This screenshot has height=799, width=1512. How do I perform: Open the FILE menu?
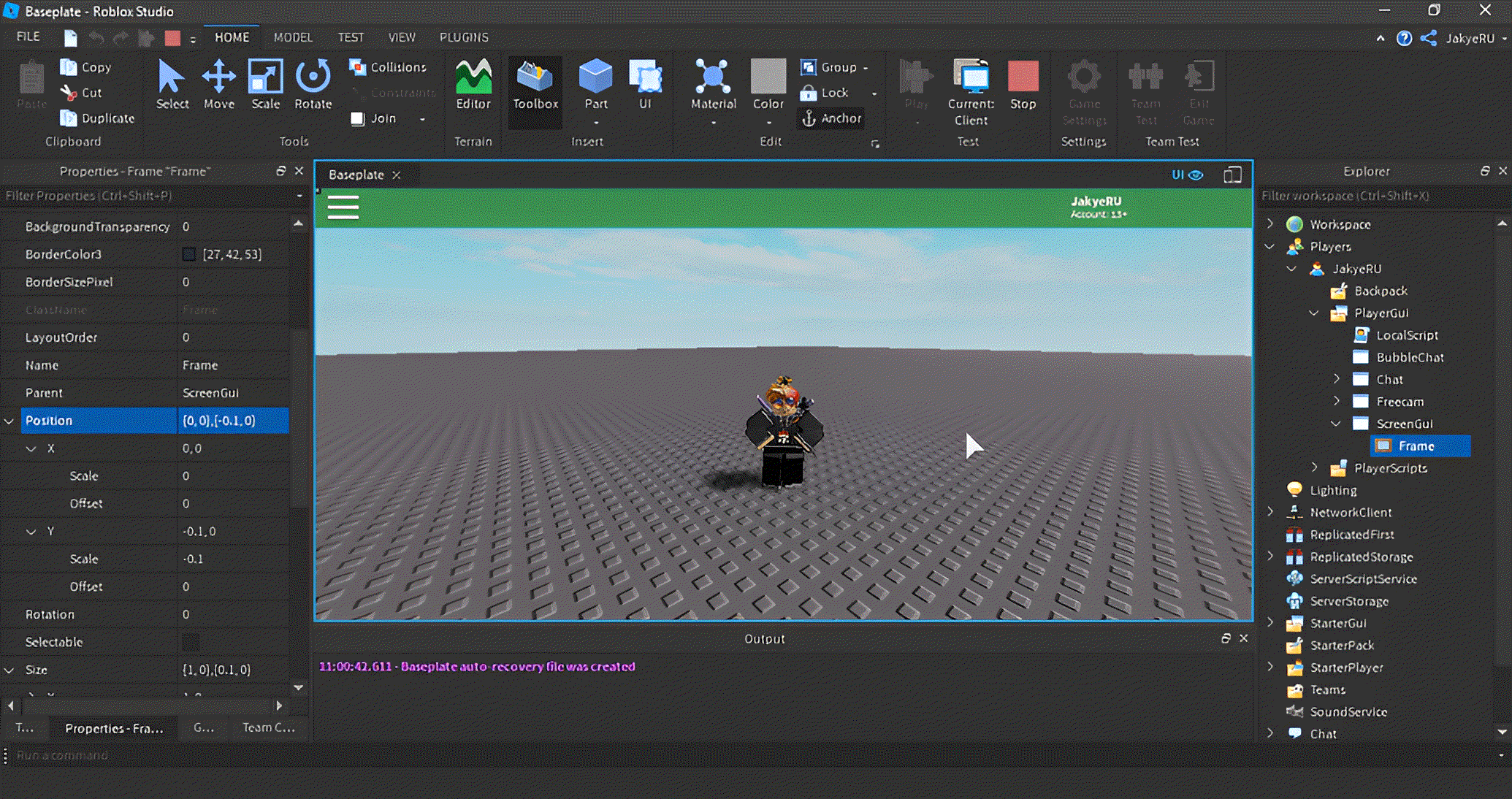click(28, 37)
